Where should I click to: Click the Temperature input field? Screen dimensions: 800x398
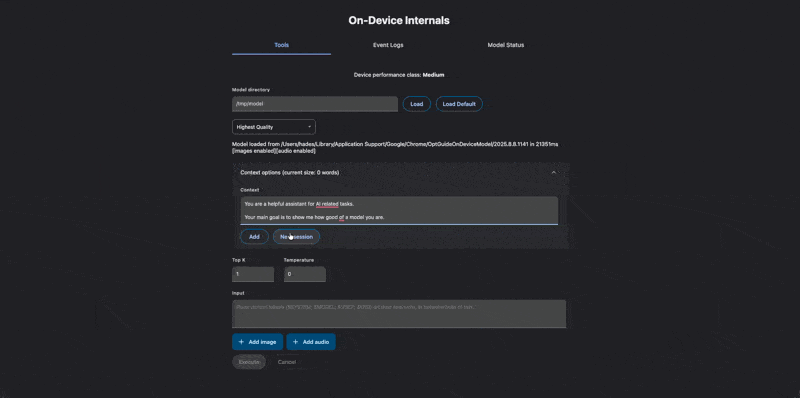[x=305, y=274]
